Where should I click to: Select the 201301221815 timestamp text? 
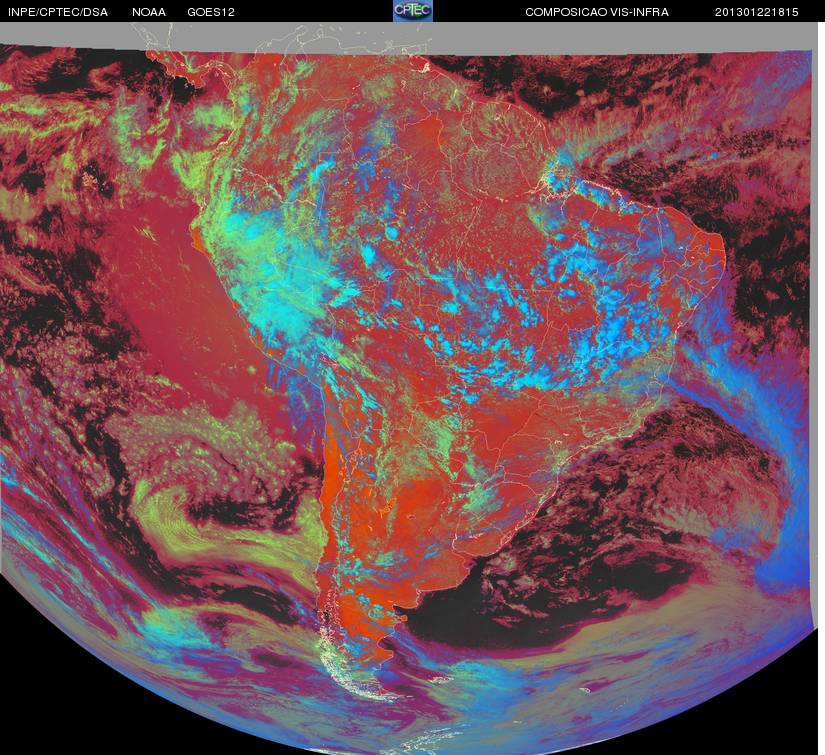[x=757, y=12]
